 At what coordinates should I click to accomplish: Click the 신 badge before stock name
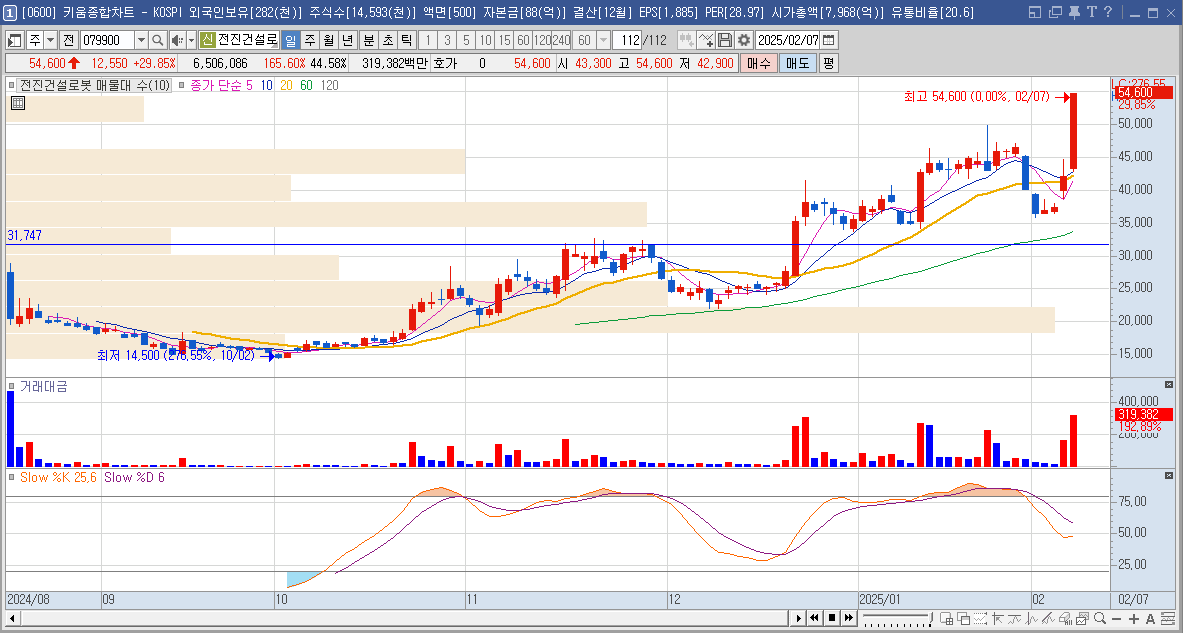click(207, 40)
